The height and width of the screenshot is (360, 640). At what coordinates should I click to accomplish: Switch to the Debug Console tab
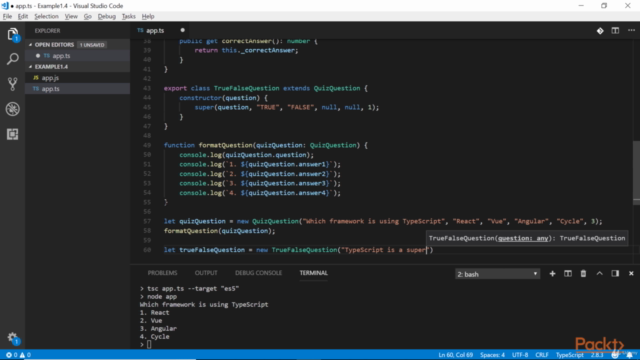tap(258, 273)
